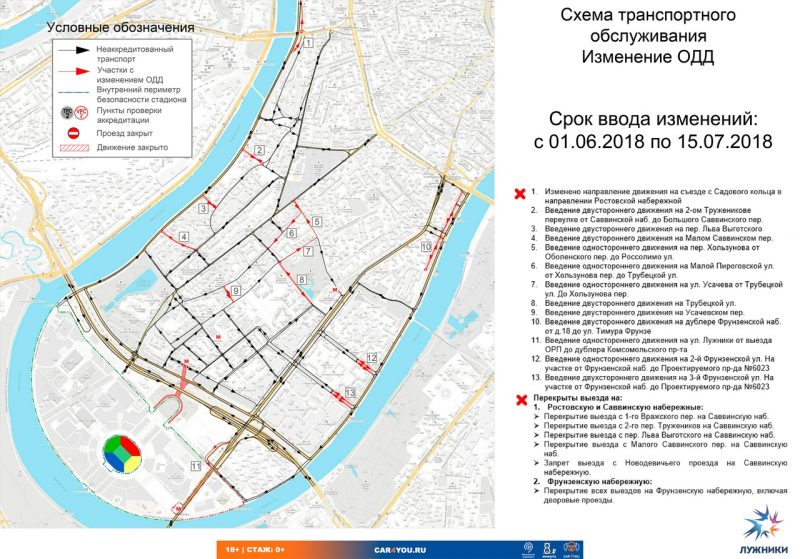Click numbered marker 3 on the map
800x559 pixels.
(203, 208)
